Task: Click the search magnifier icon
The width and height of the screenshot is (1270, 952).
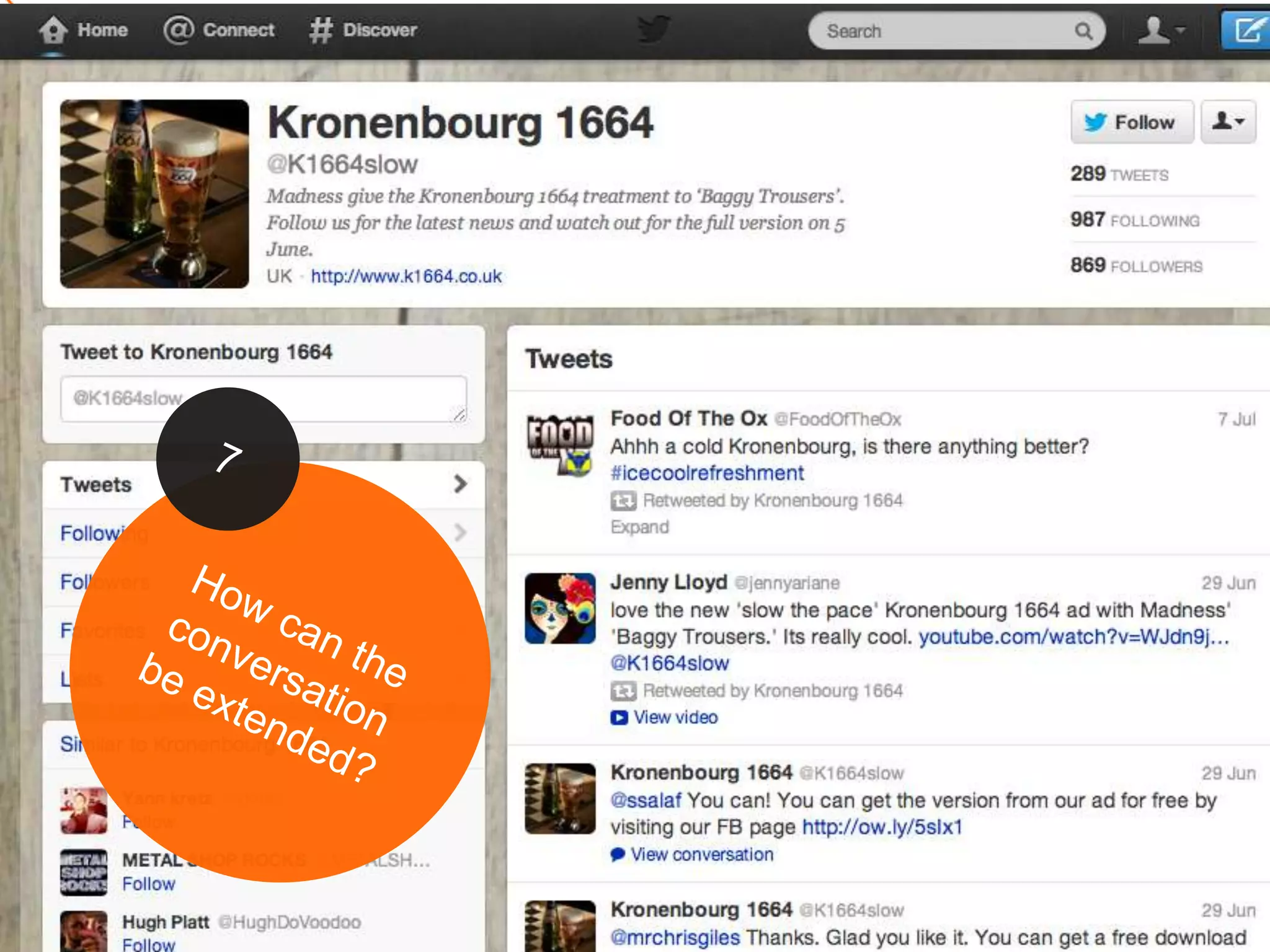Action: (x=1083, y=31)
